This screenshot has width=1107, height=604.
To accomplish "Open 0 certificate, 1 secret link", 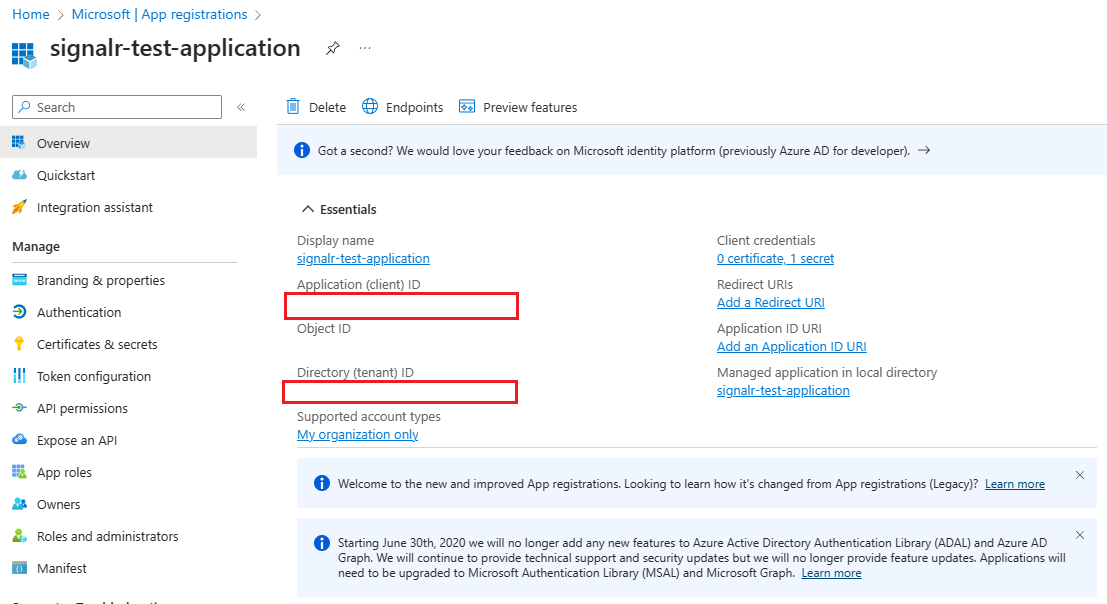I will [x=775, y=258].
